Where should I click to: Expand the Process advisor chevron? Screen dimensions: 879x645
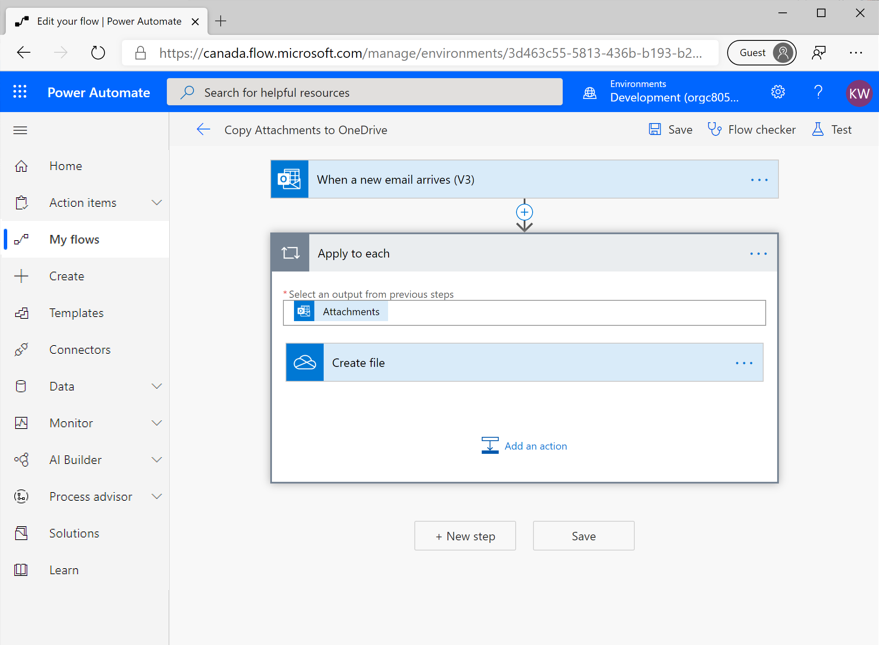click(157, 496)
